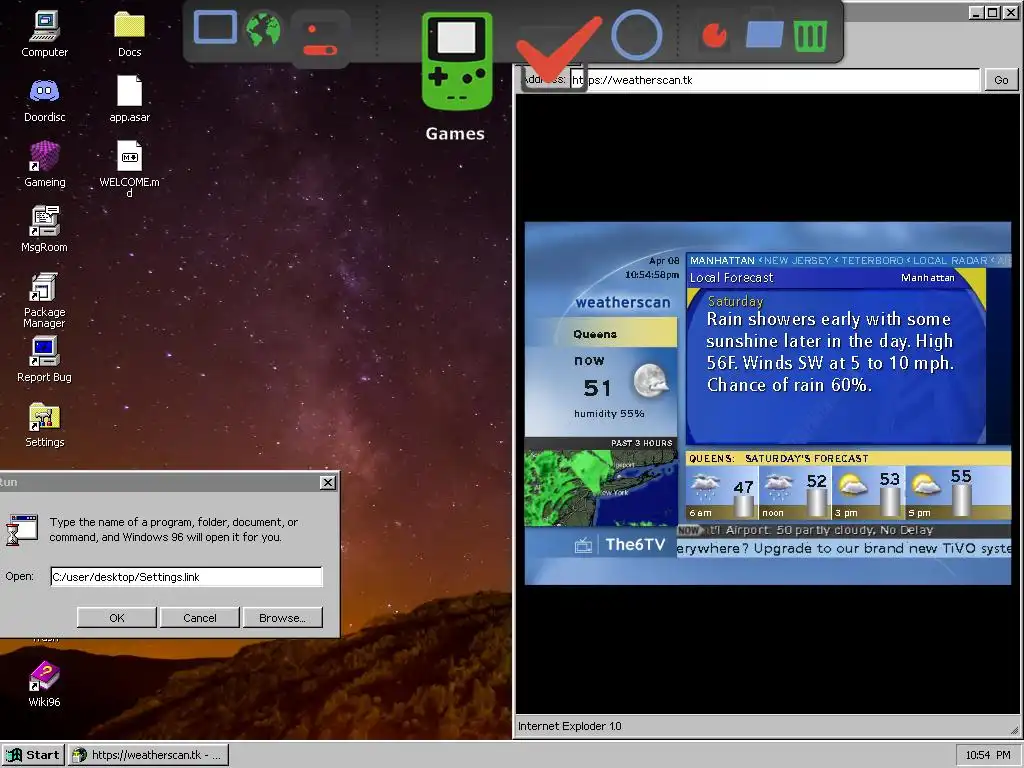
Task: Maximize the Internet Exploder window
Action: point(993,12)
